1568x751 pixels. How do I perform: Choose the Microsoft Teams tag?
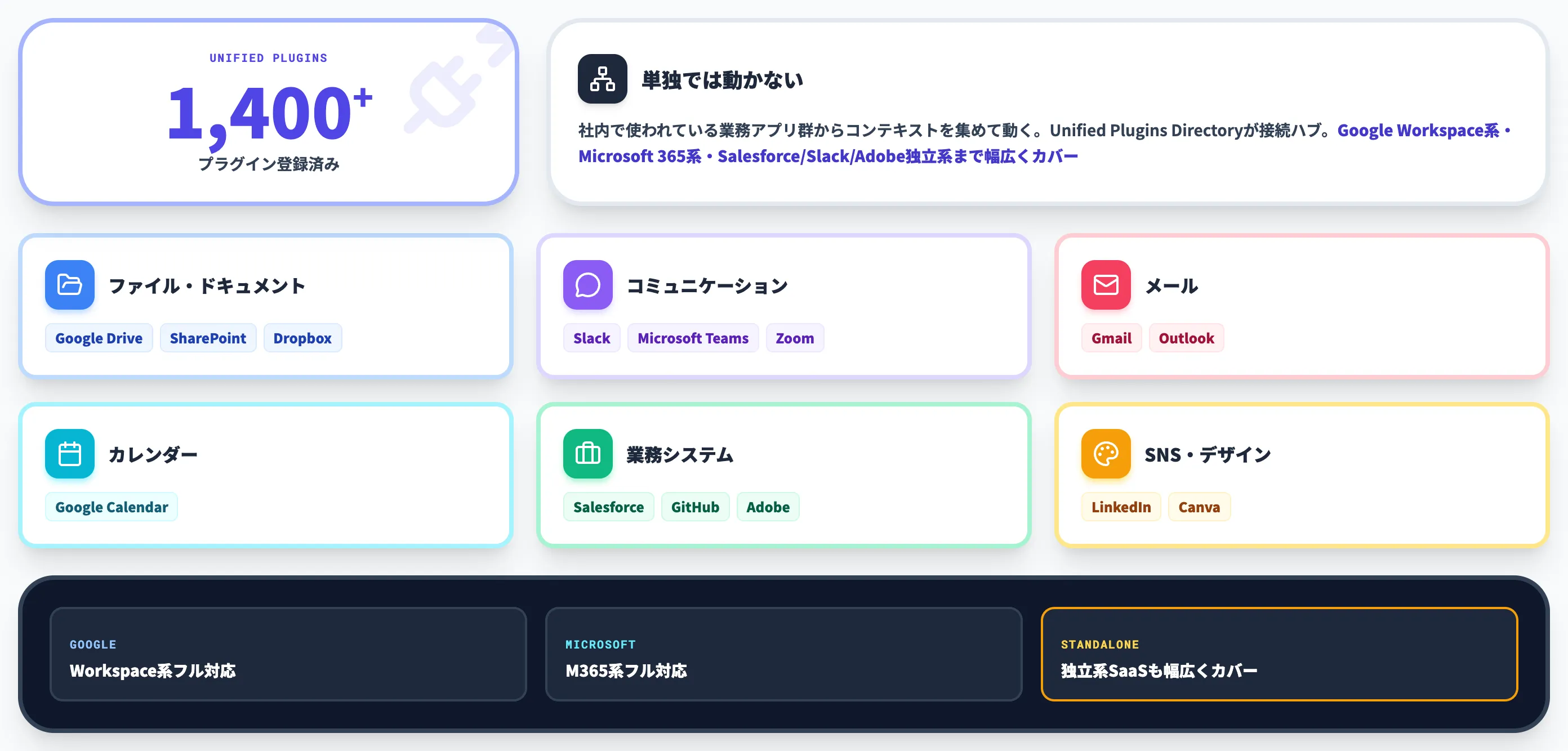coord(693,338)
